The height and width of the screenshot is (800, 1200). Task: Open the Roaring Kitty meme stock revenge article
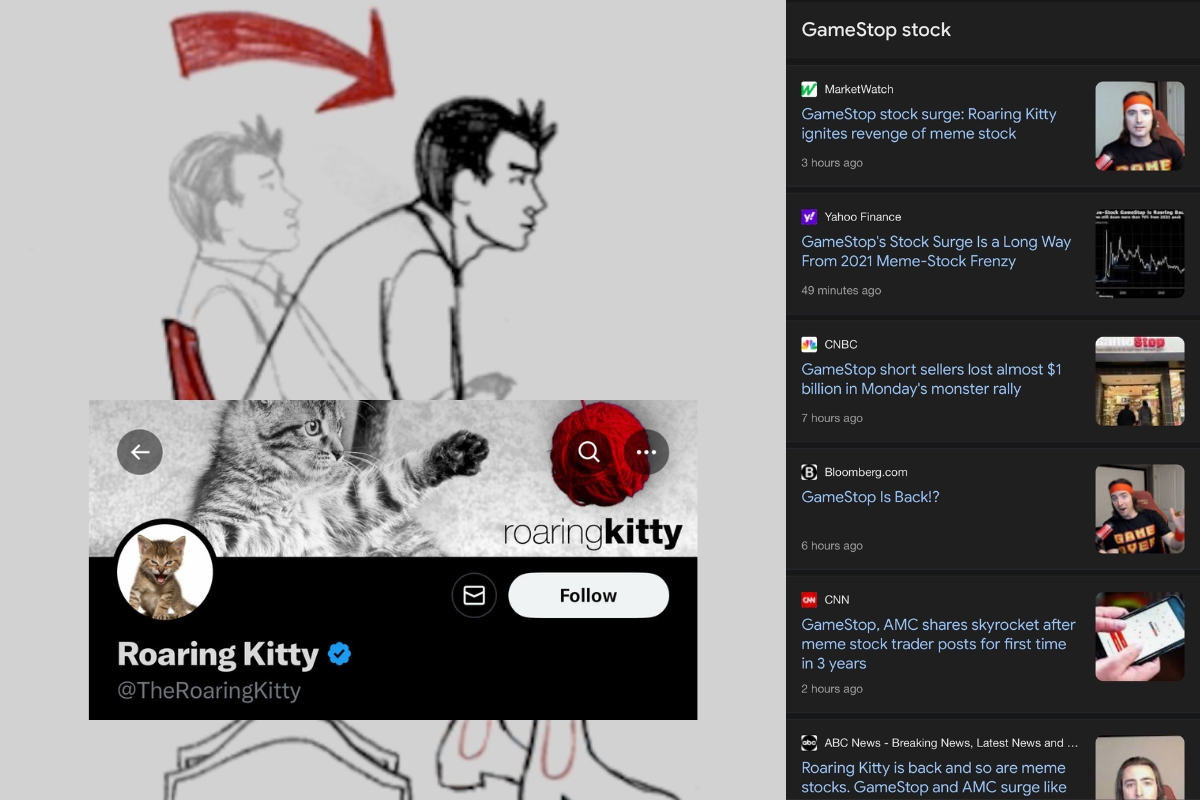tap(929, 124)
